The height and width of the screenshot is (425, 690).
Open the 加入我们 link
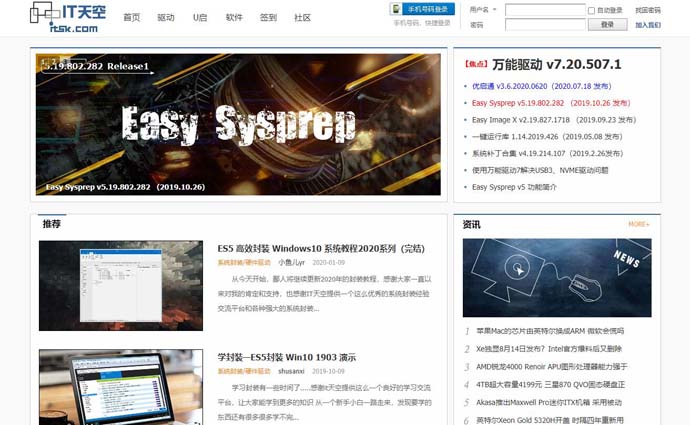coord(648,25)
